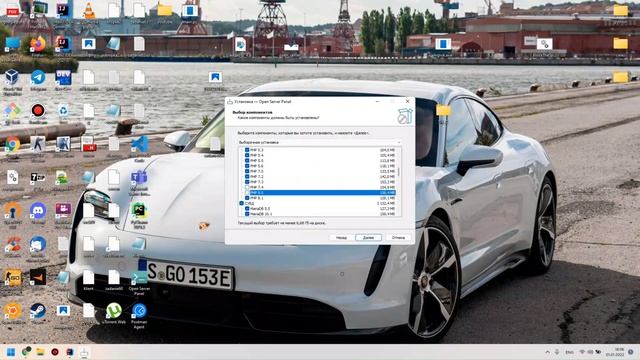Select the PyCharm desktop icon

tap(139, 211)
